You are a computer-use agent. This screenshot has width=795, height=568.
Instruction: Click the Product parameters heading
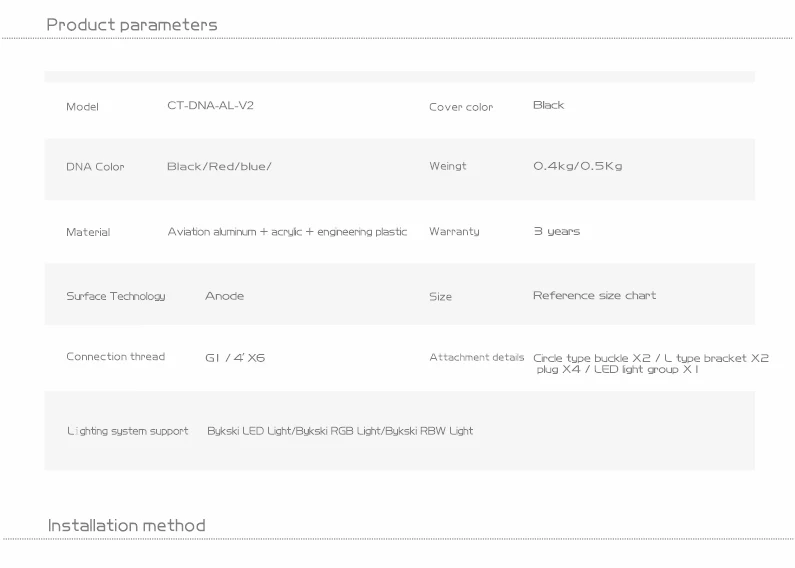pyautogui.click(x=132, y=25)
